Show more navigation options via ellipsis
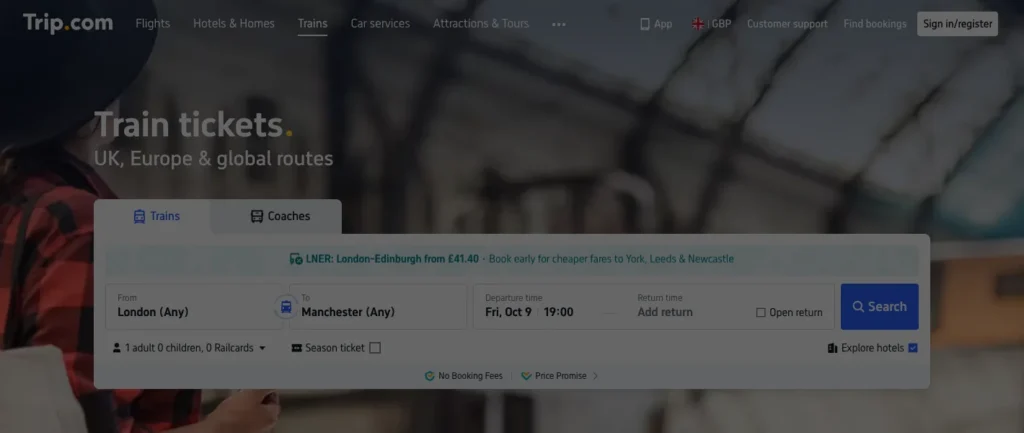The image size is (1024, 433). (x=559, y=24)
